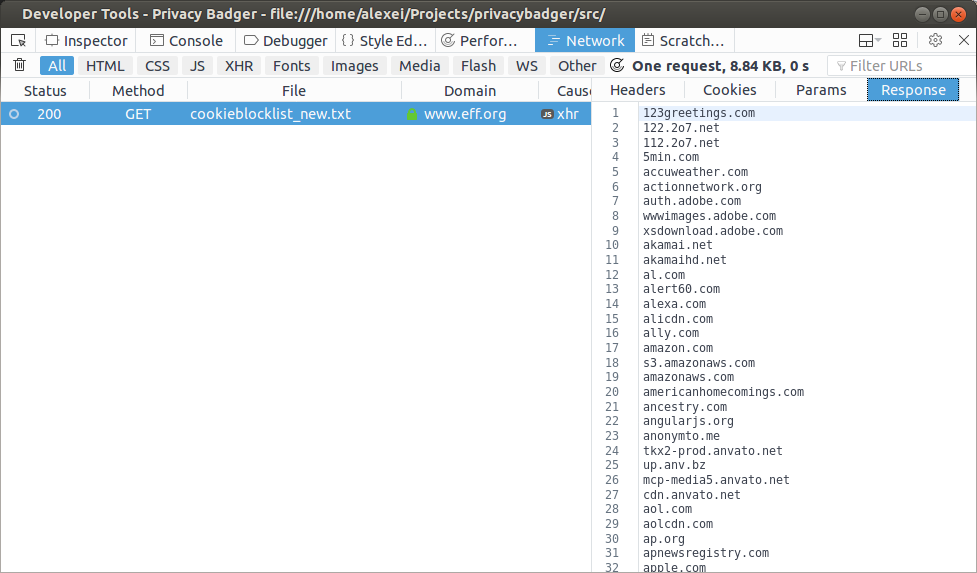
Task: Focus the Filter URLs field
Action: pyautogui.click(x=903, y=65)
